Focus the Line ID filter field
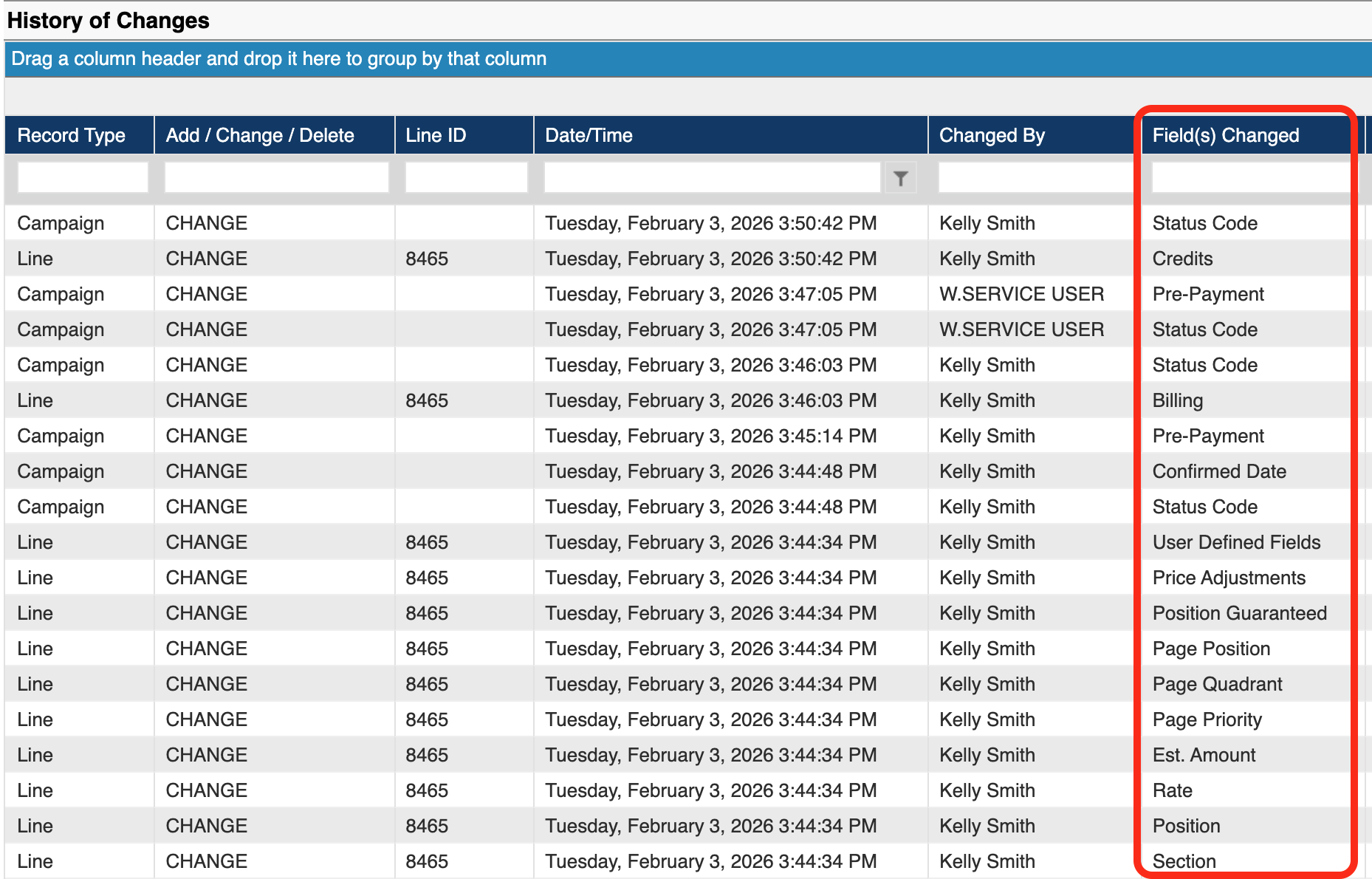 pyautogui.click(x=466, y=178)
